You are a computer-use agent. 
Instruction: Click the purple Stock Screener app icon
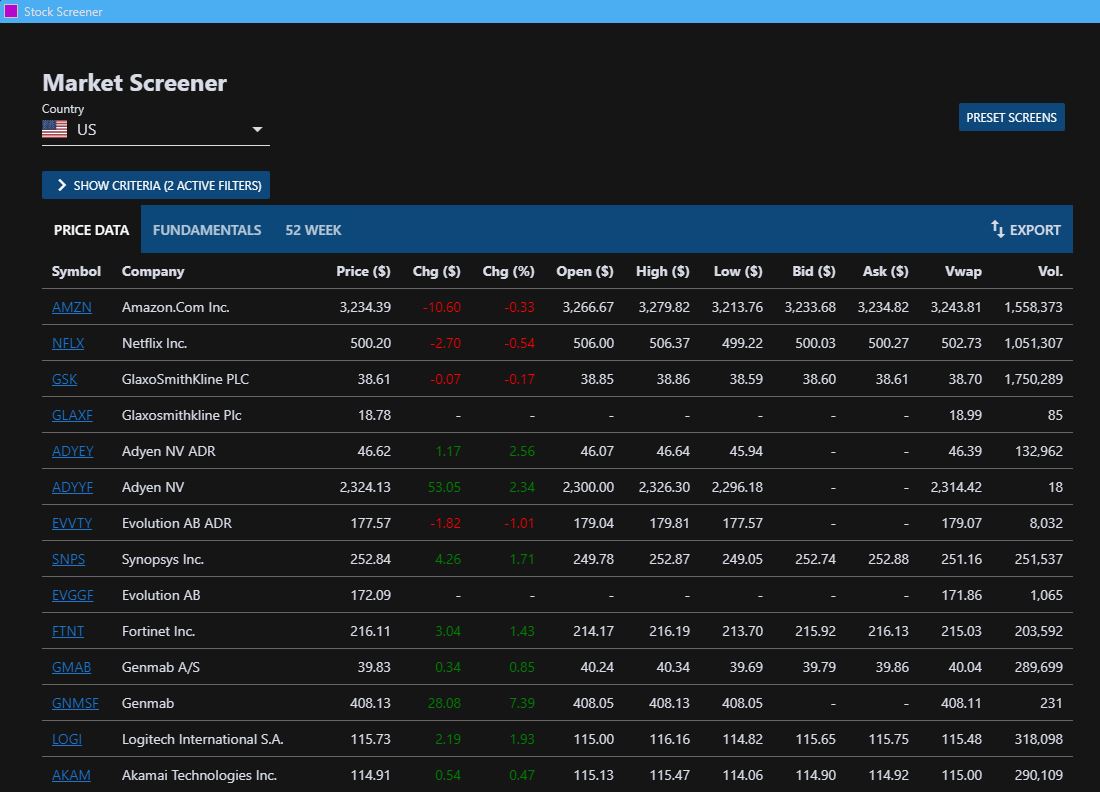(11, 11)
